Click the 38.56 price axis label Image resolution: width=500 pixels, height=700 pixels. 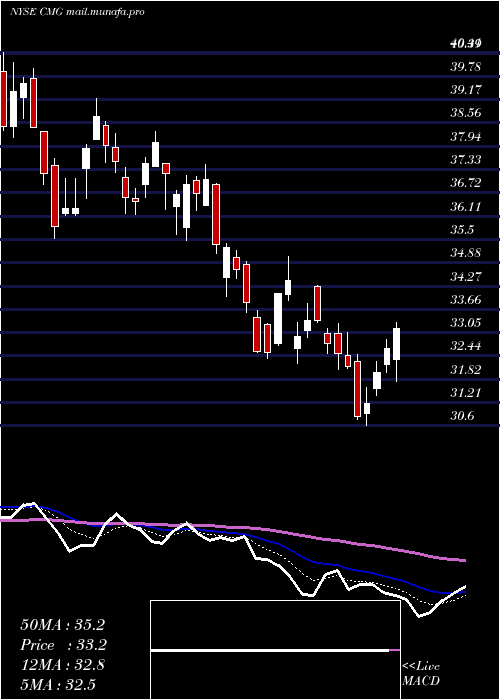(465, 113)
